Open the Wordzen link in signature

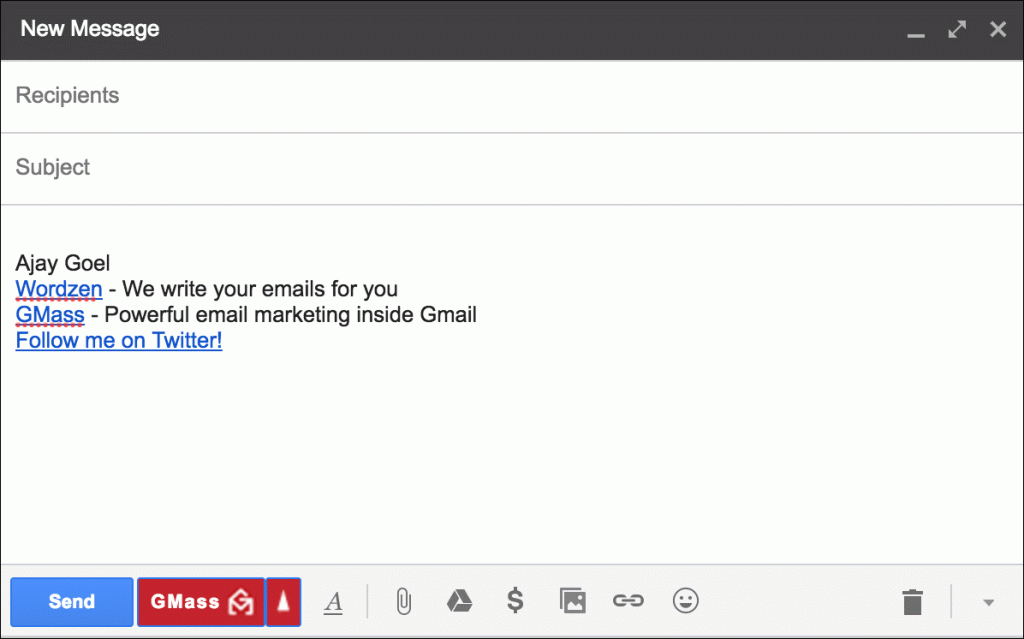point(59,290)
